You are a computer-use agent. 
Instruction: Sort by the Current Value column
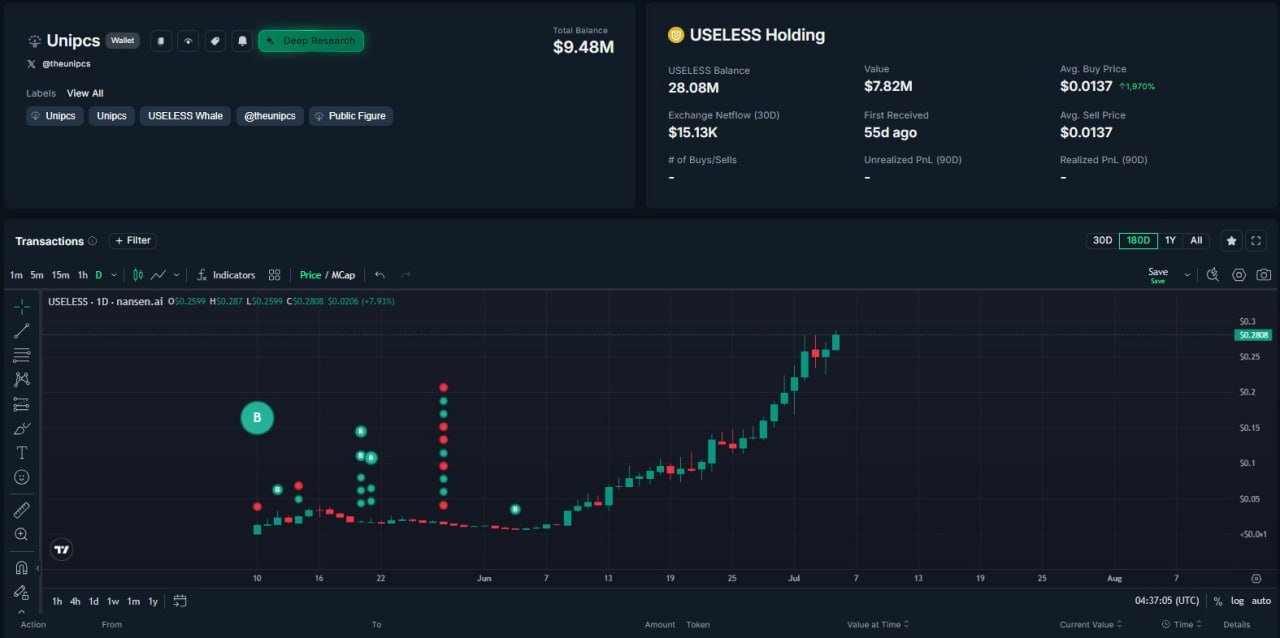pyautogui.click(x=1091, y=625)
